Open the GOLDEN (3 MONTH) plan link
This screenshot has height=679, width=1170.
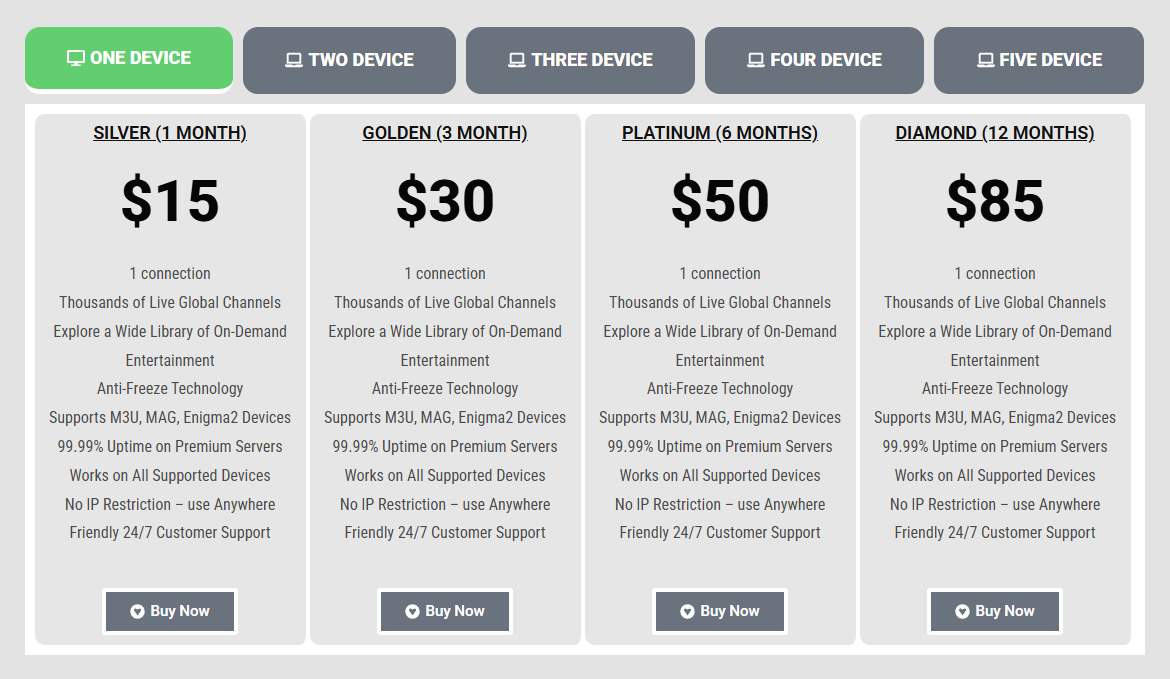(445, 132)
